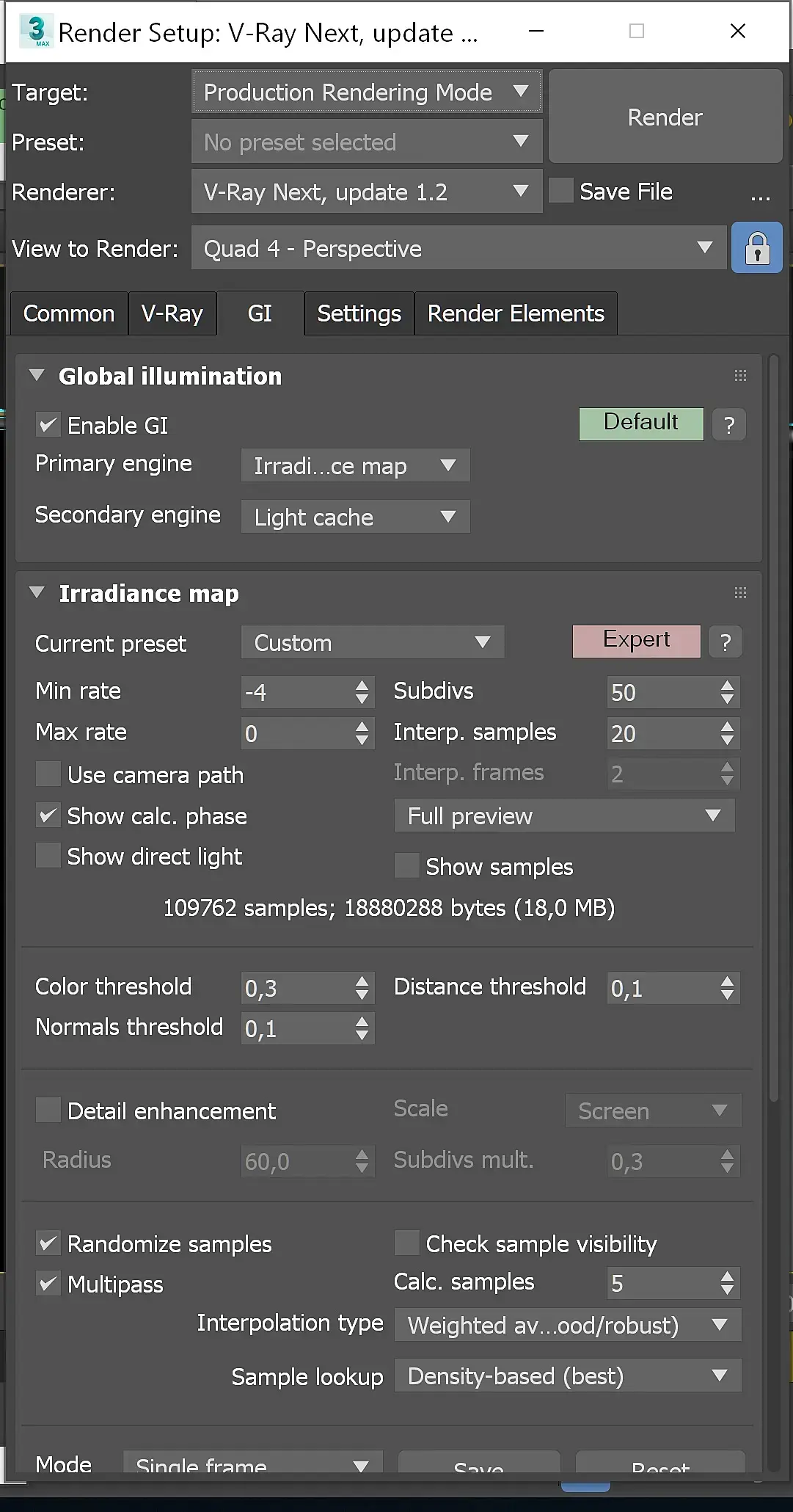This screenshot has width=793, height=1512.
Task: Click the 3ds Max title bar logo
Action: click(36, 31)
